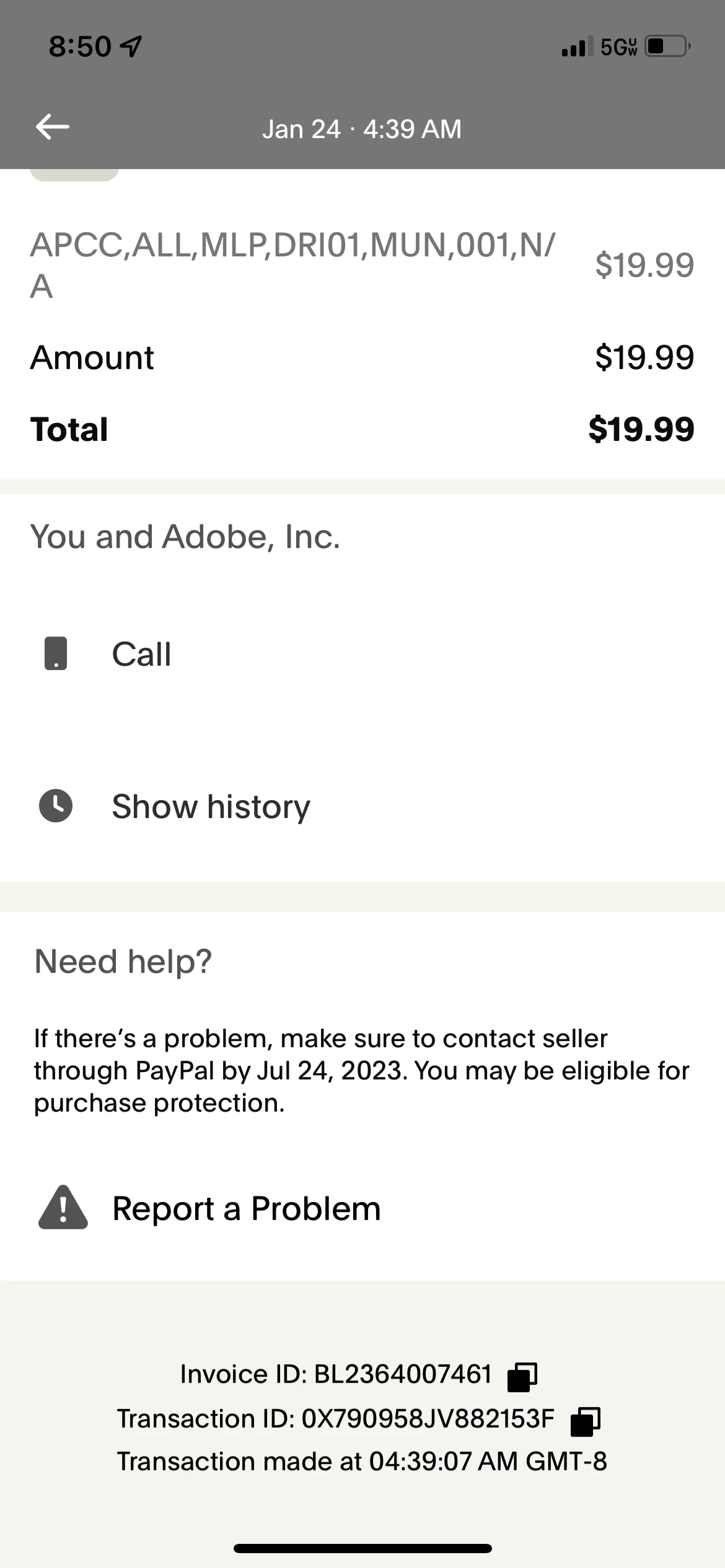This screenshot has height=1568, width=725.
Task: Tap the You and Adobe, Inc. heading
Action: pos(185,536)
